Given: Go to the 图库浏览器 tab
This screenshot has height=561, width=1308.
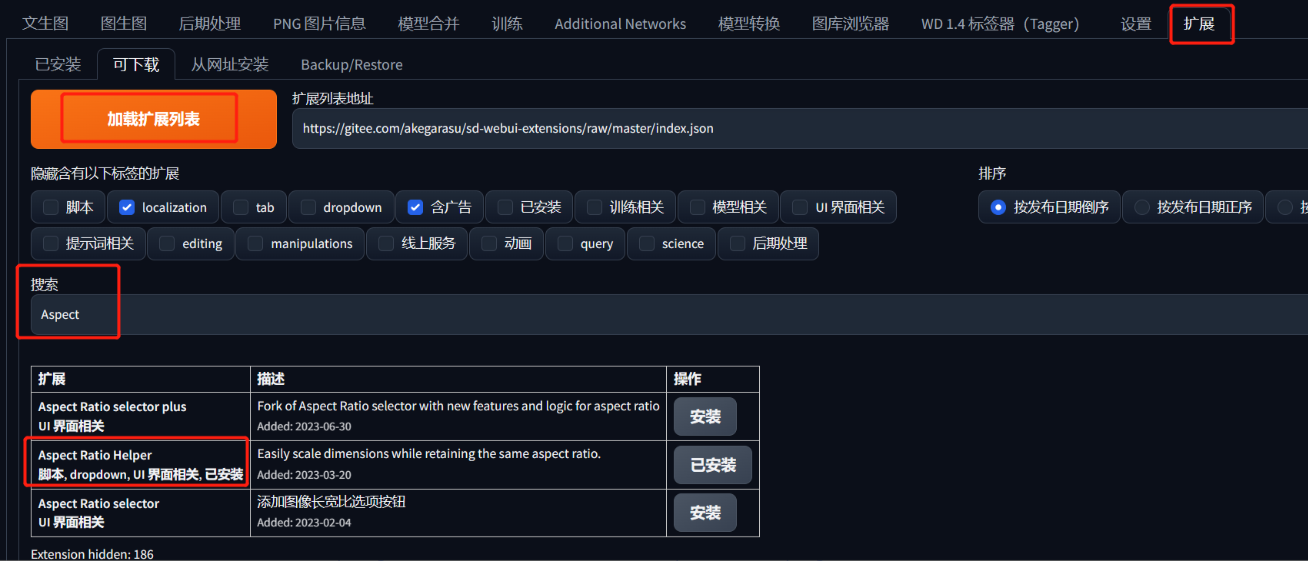Looking at the screenshot, I should (x=850, y=23).
